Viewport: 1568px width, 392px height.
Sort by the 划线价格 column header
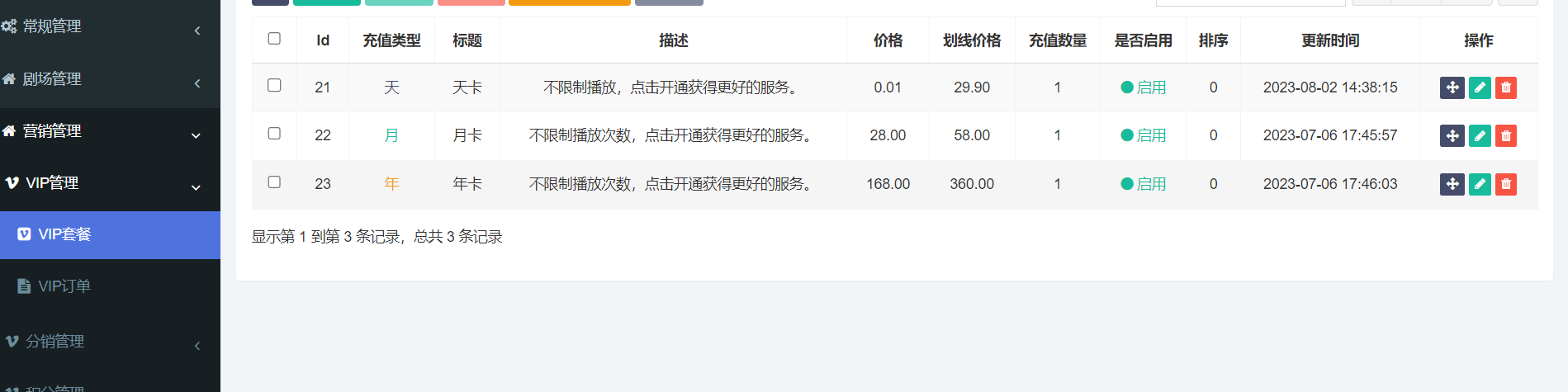point(972,40)
